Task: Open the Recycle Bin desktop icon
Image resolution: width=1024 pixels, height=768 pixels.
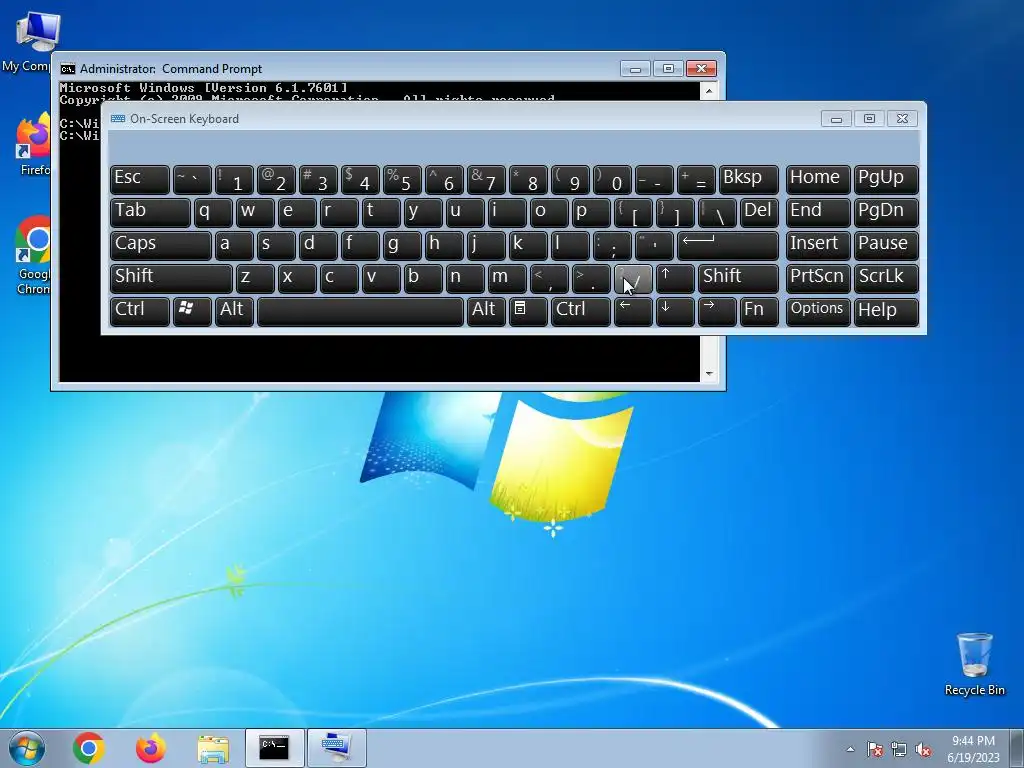Action: (974, 664)
